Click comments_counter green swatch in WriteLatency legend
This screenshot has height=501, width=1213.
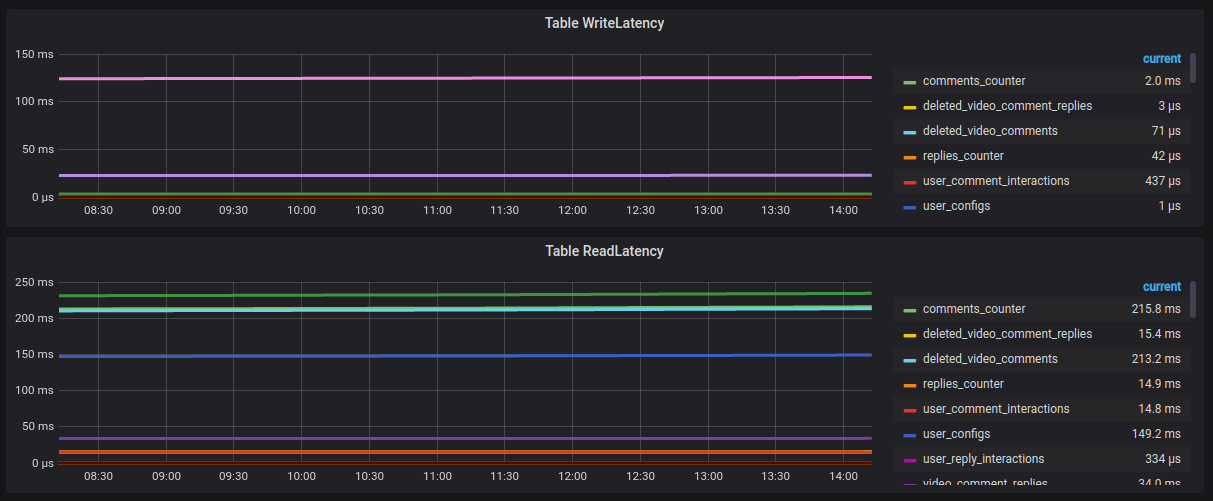click(x=909, y=82)
